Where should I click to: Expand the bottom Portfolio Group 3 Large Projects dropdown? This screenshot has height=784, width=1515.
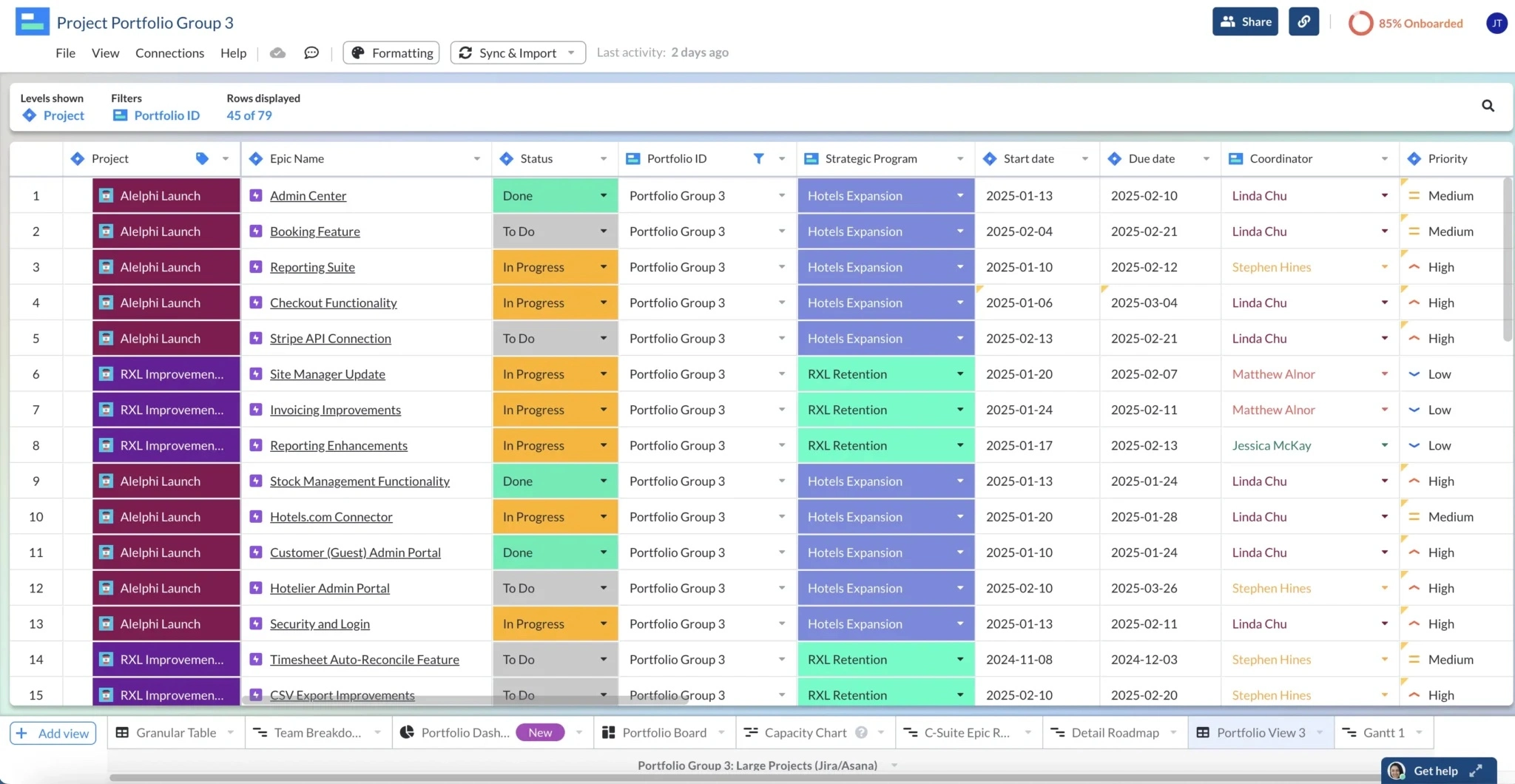click(894, 766)
